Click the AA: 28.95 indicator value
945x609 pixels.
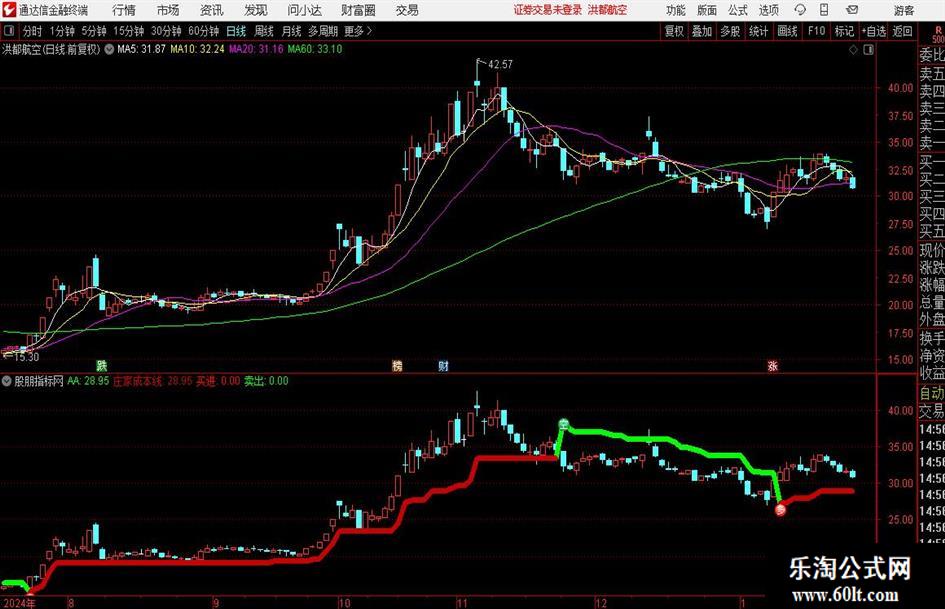point(88,381)
